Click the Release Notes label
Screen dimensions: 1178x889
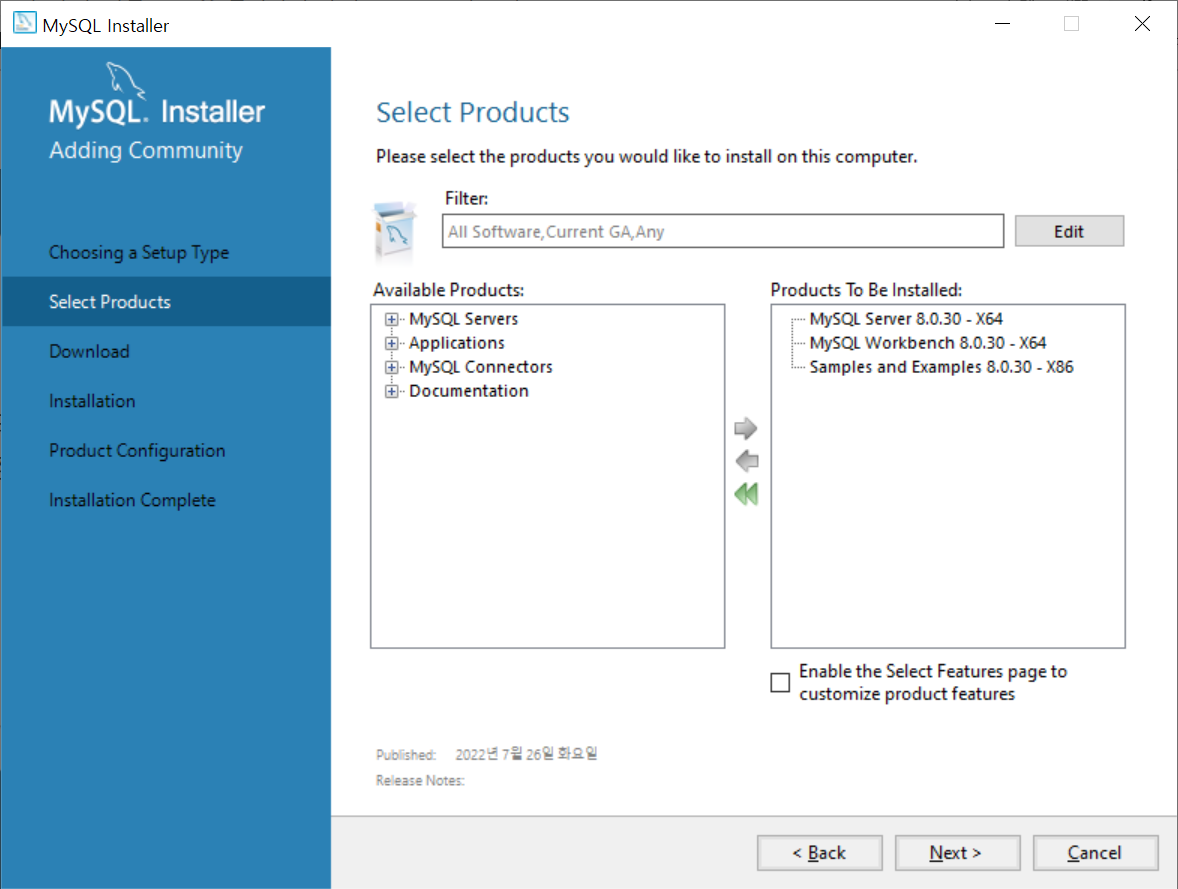click(420, 781)
